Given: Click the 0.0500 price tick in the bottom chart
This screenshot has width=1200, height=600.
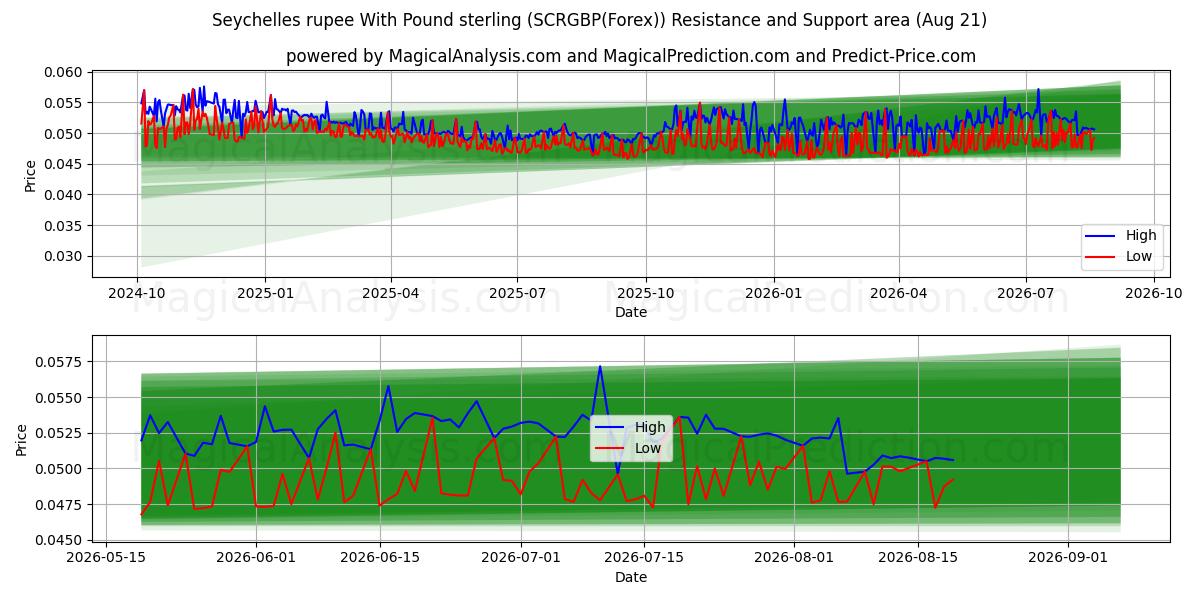Looking at the screenshot, I should coord(59,469).
